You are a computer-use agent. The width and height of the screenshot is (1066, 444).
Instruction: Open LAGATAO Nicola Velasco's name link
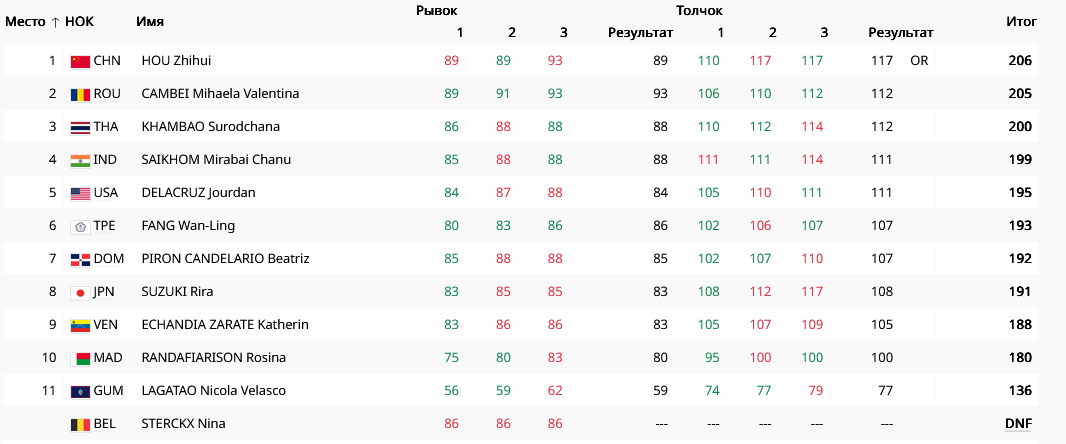[x=213, y=391]
